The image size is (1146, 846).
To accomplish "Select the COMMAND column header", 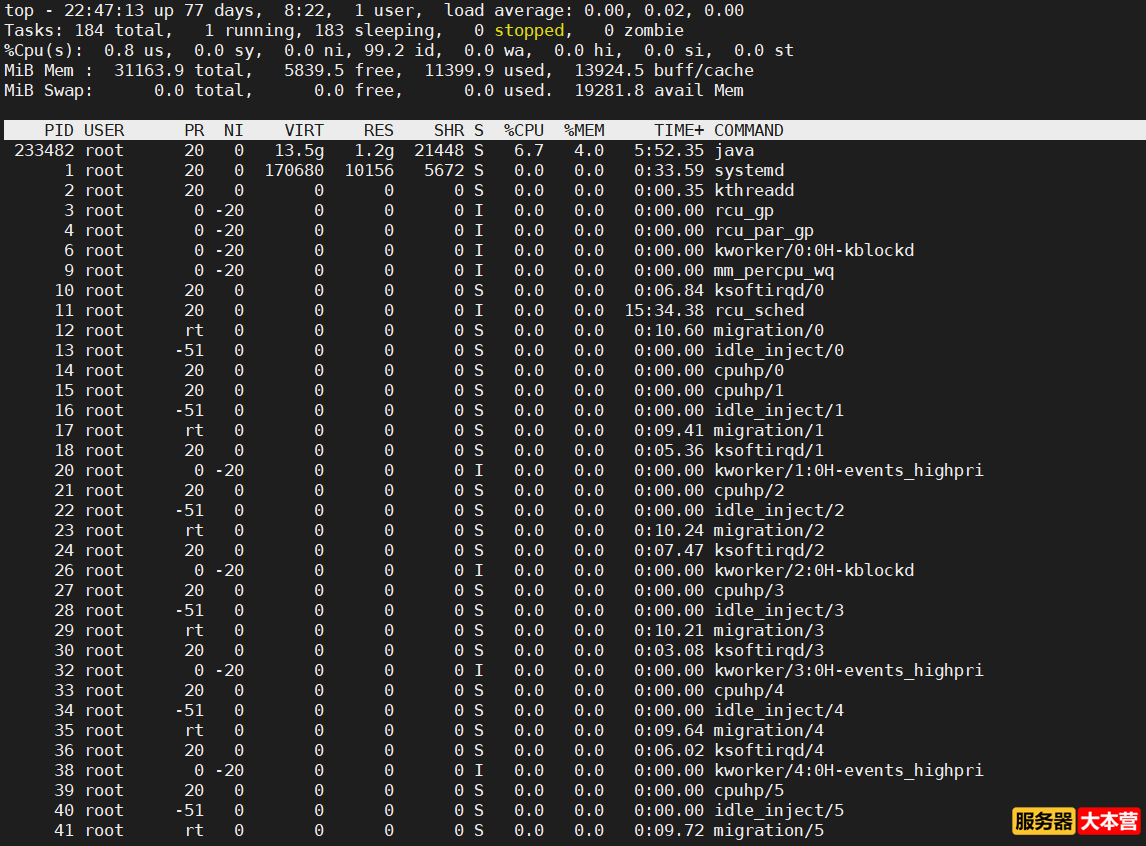I will click(x=748, y=130).
